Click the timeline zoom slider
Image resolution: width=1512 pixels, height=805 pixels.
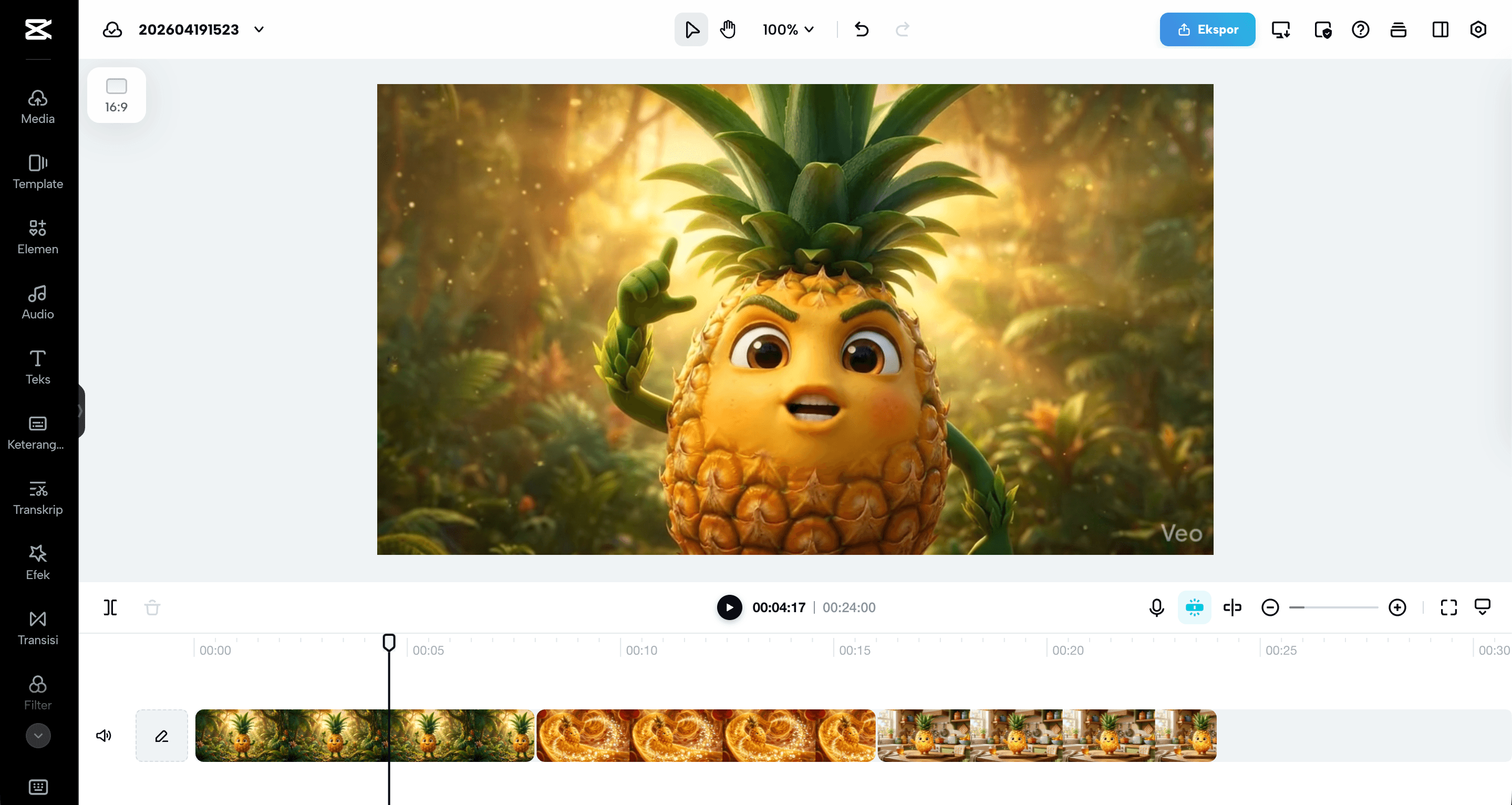click(x=1333, y=608)
